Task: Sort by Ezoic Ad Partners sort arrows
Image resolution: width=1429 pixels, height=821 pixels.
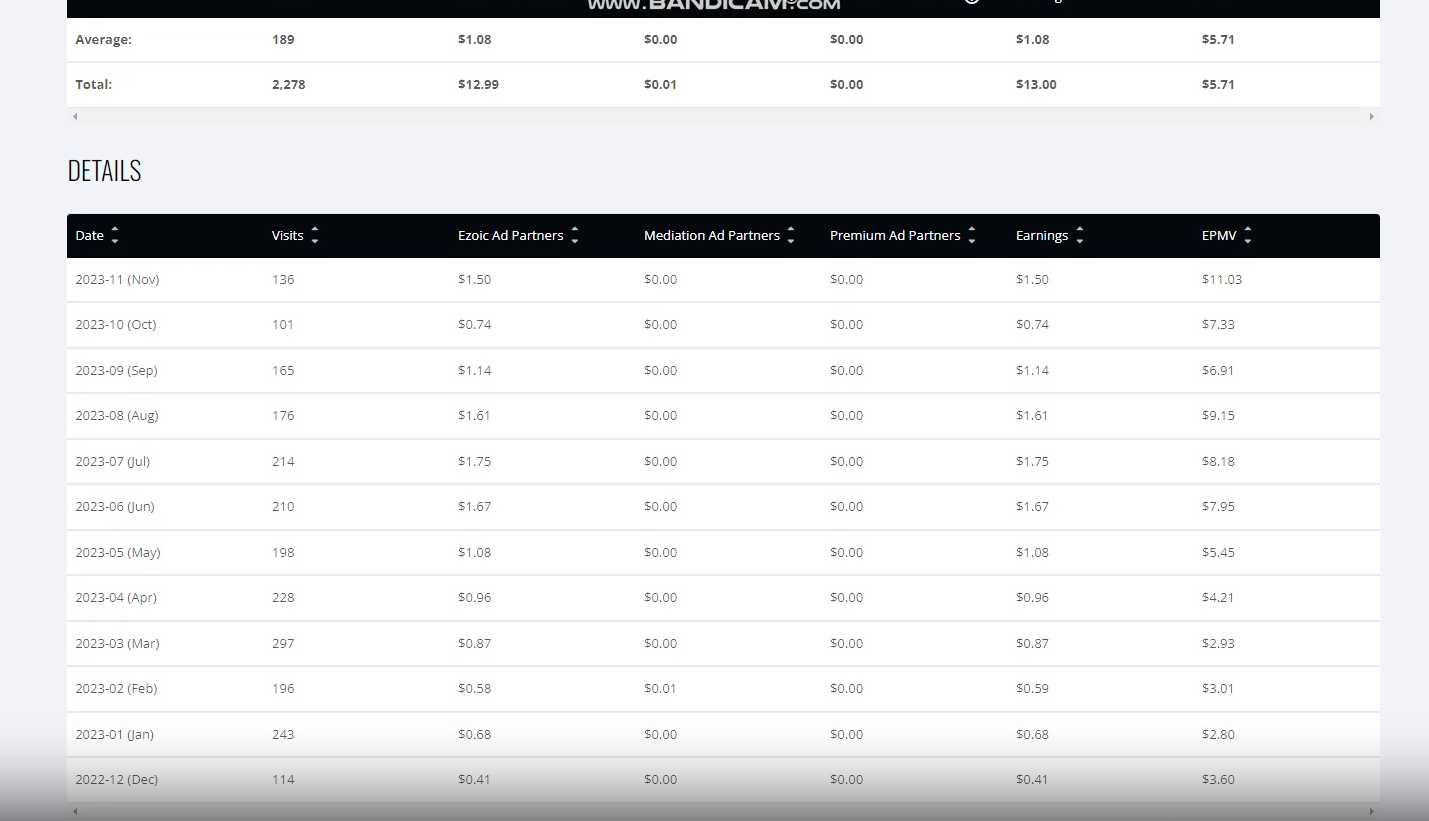Action: point(575,236)
